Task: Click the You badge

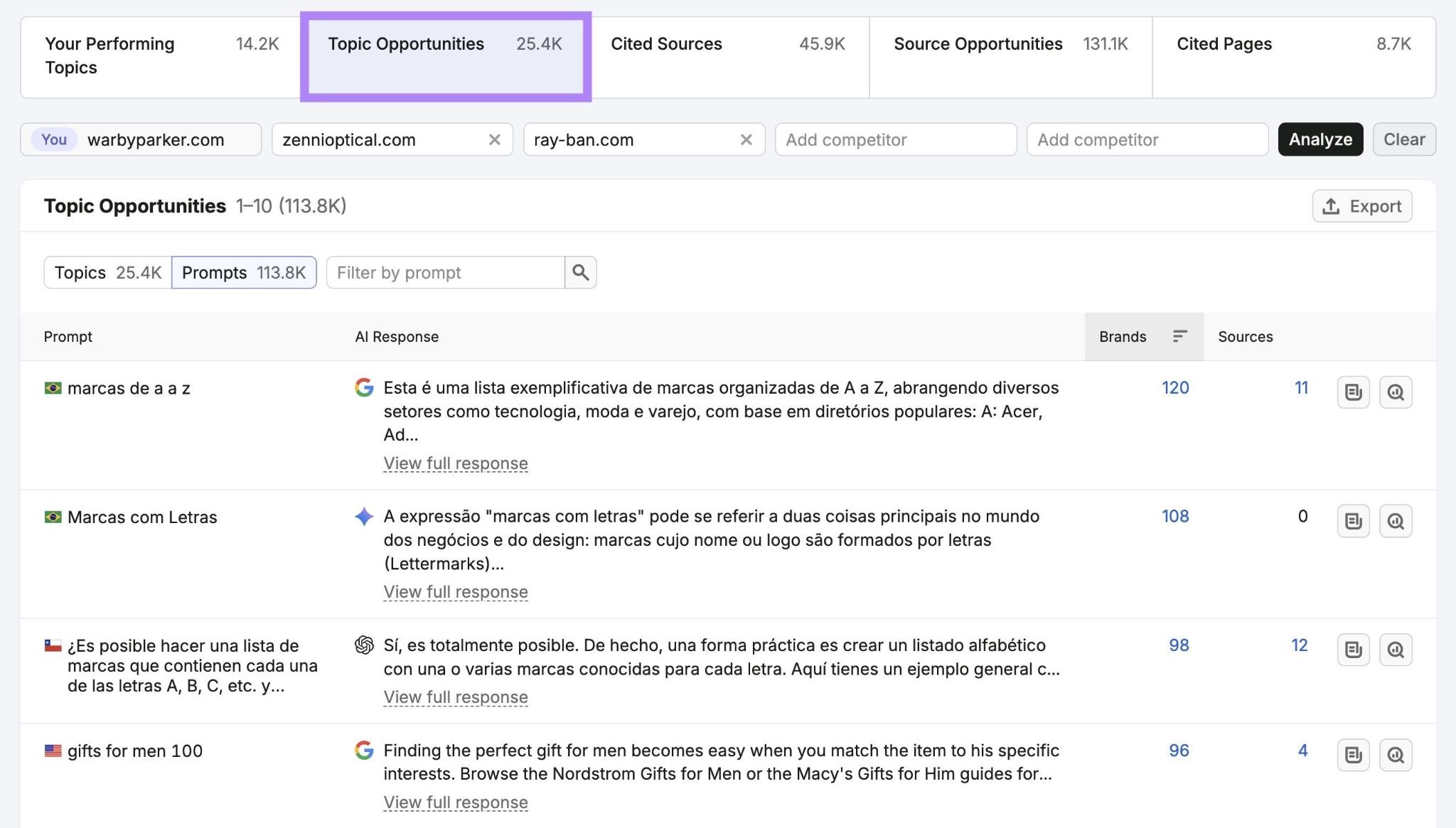Action: click(54, 139)
